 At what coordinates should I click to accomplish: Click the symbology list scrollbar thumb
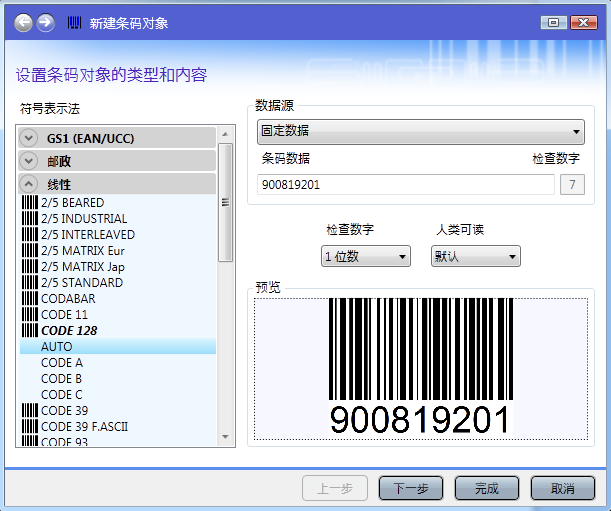point(225,202)
